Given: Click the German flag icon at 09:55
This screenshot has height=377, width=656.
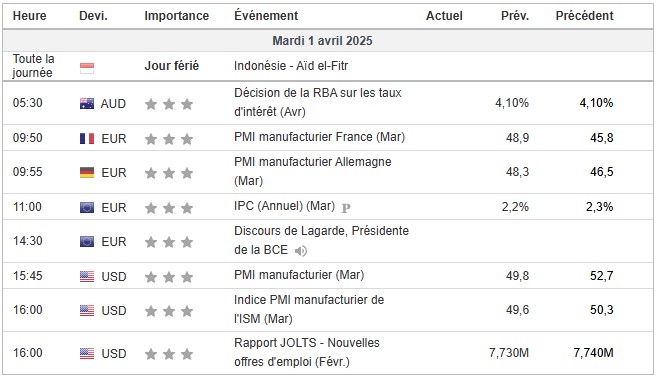Looking at the screenshot, I should pos(87,172).
